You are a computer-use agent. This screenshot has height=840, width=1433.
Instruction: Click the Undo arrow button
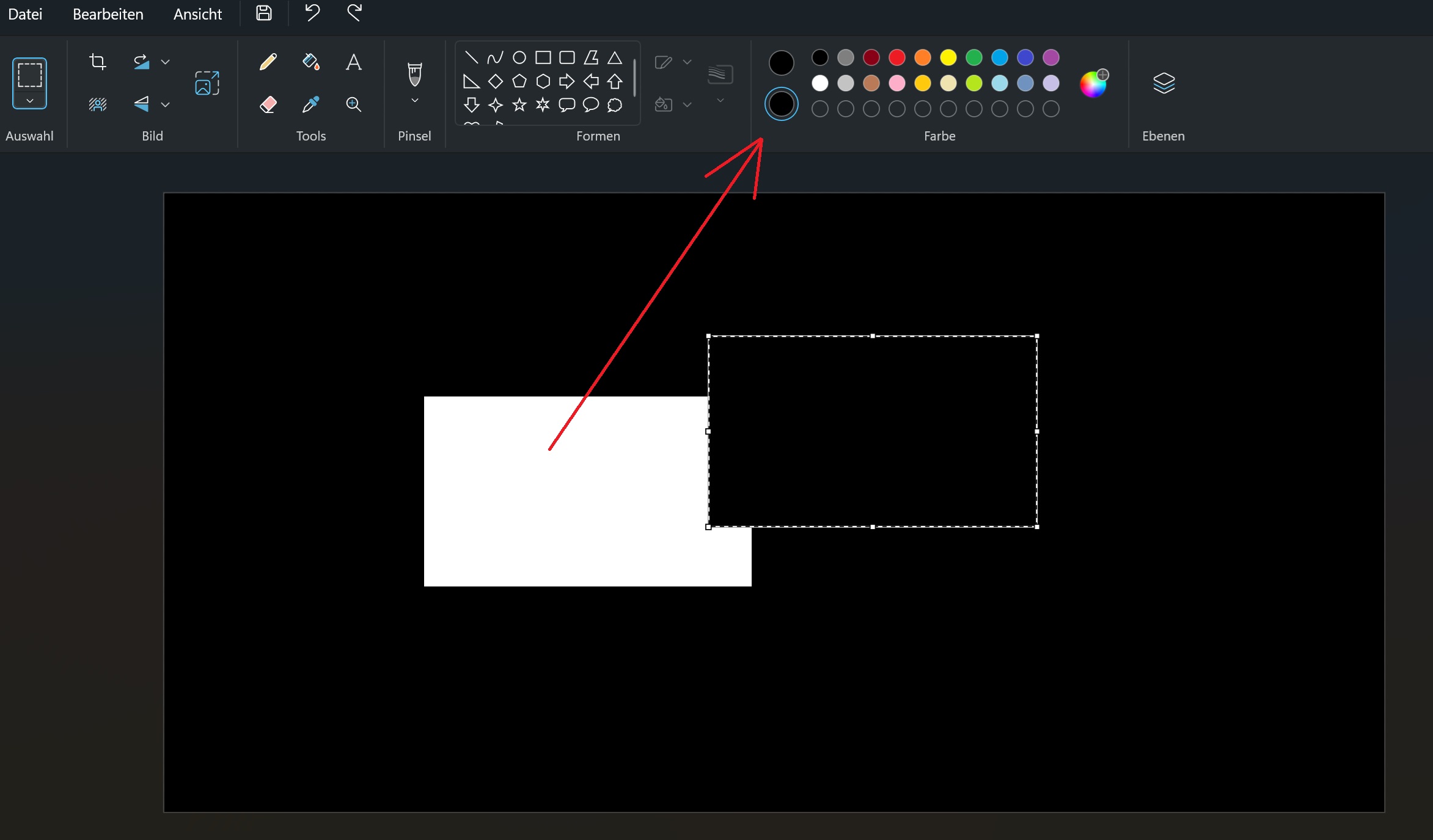(312, 13)
